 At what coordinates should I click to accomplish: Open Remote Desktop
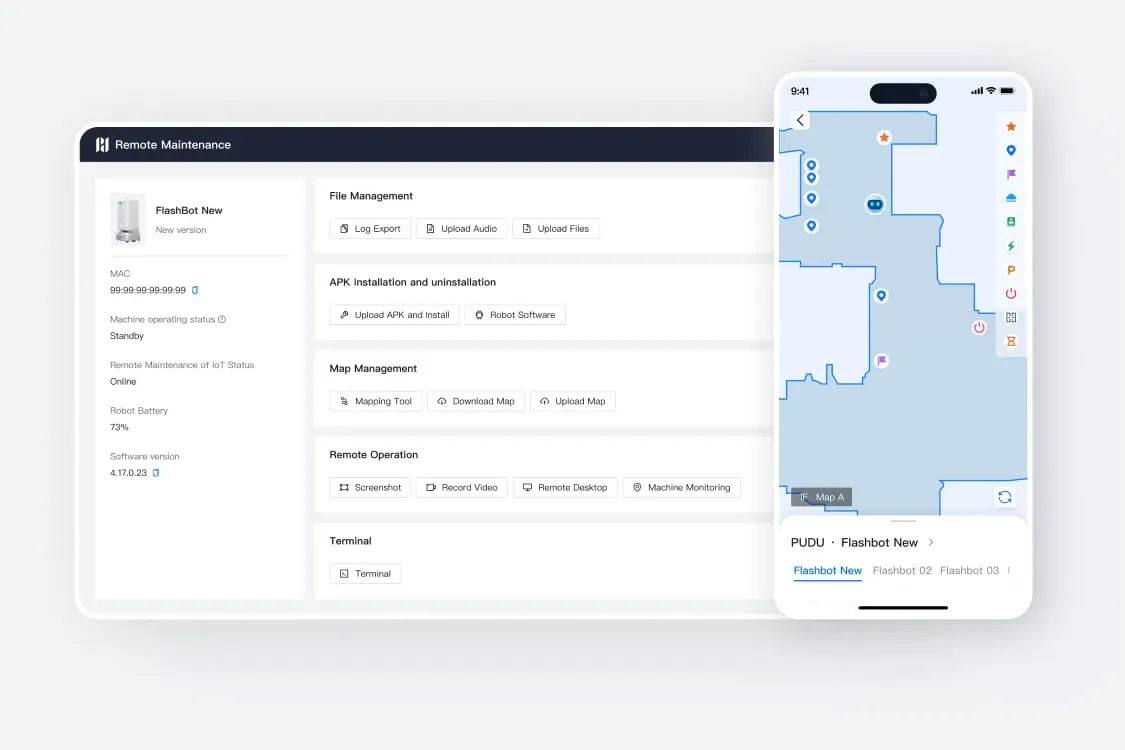565,488
